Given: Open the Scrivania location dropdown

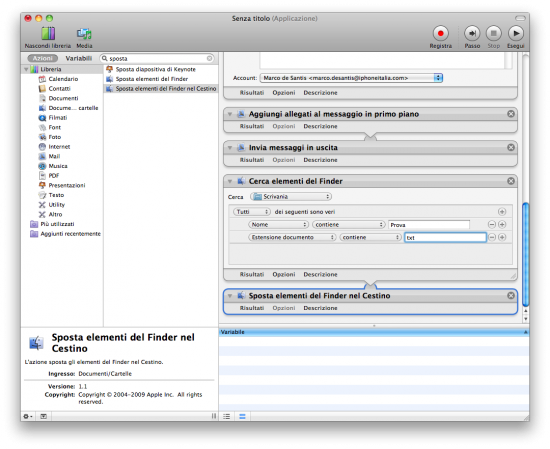Looking at the screenshot, I should [x=291, y=197].
